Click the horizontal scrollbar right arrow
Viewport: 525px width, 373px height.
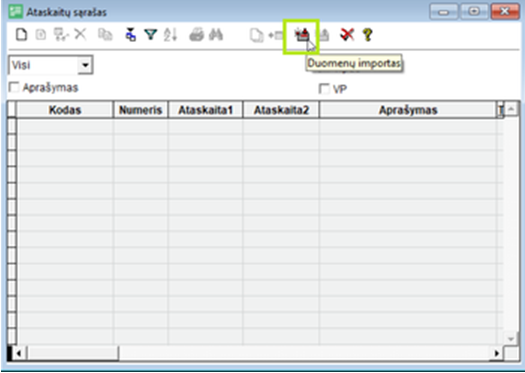click(x=497, y=353)
